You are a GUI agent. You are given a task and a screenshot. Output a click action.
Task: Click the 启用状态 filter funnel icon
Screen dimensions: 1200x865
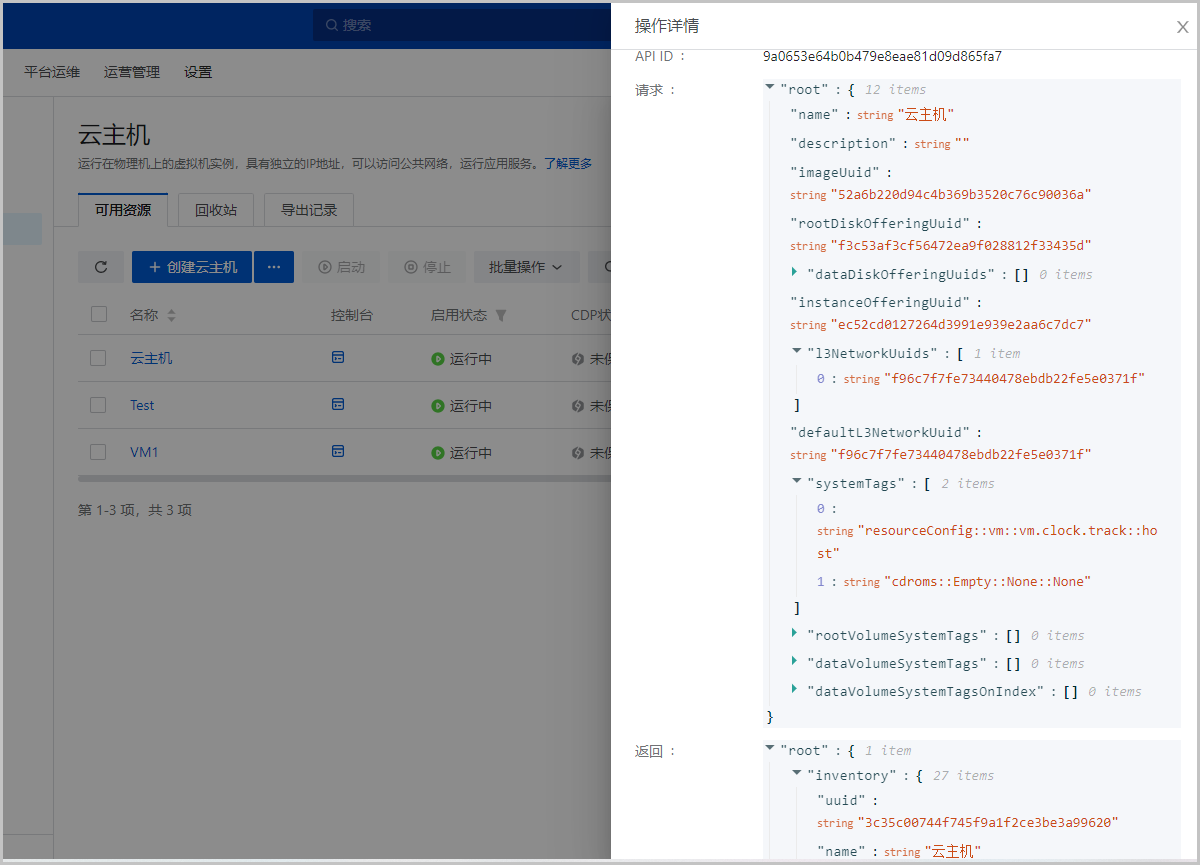(x=501, y=315)
